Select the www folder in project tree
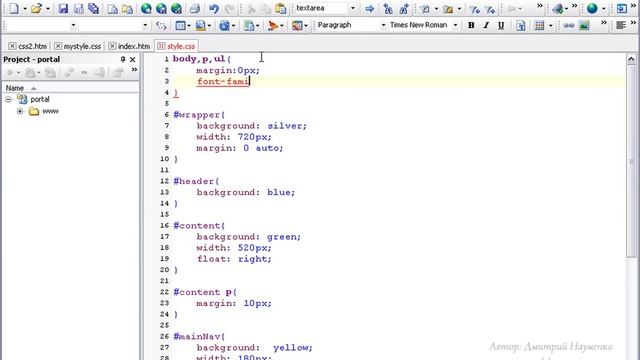 pyautogui.click(x=50, y=111)
